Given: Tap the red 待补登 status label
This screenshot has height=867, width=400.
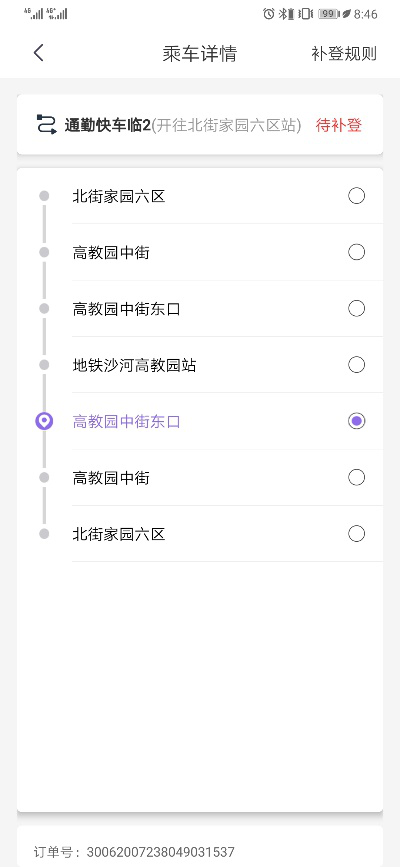Looking at the screenshot, I should pos(339,125).
